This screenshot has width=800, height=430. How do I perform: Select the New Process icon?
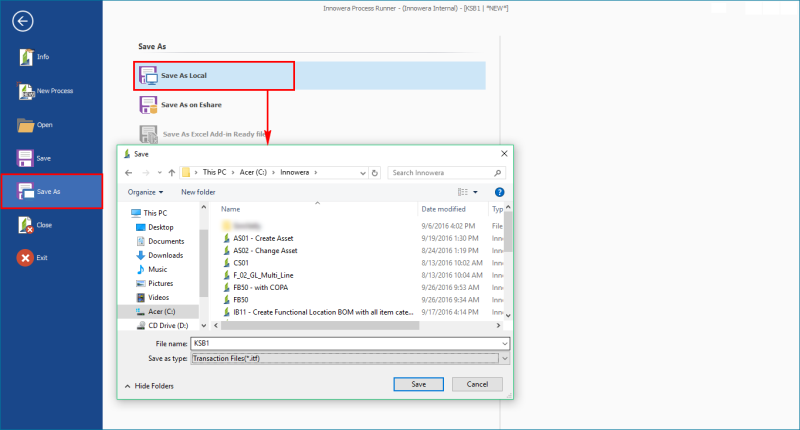(26, 91)
